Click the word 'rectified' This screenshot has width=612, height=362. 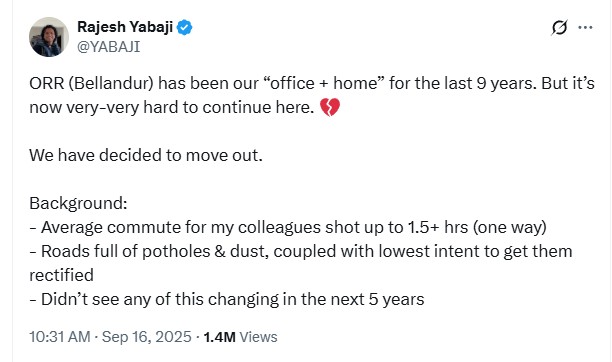pyautogui.click(x=62, y=275)
